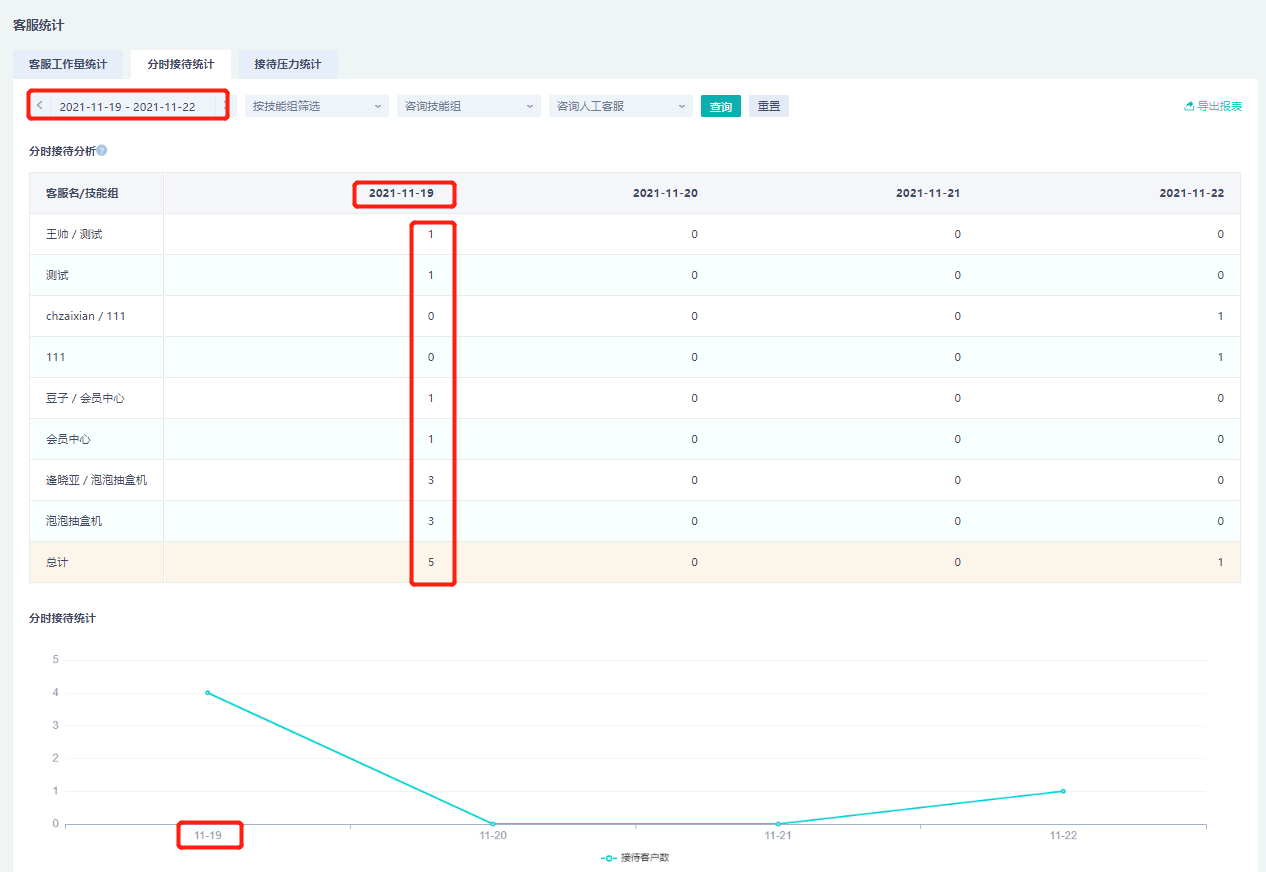Click the 重置 reset button
This screenshot has width=1266, height=872.
[x=769, y=106]
